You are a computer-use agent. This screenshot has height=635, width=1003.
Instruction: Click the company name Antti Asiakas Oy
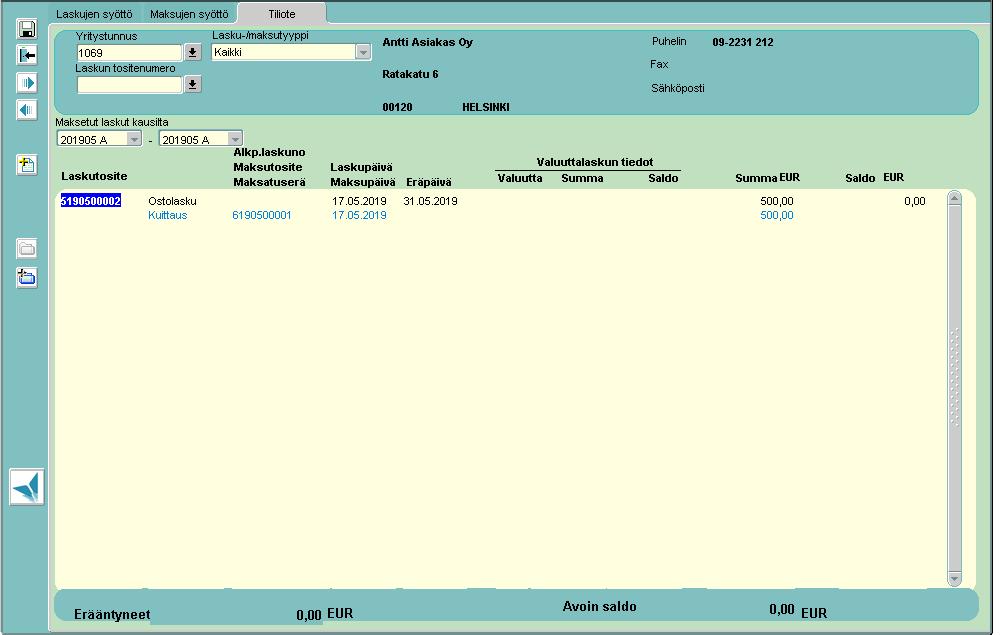point(427,42)
